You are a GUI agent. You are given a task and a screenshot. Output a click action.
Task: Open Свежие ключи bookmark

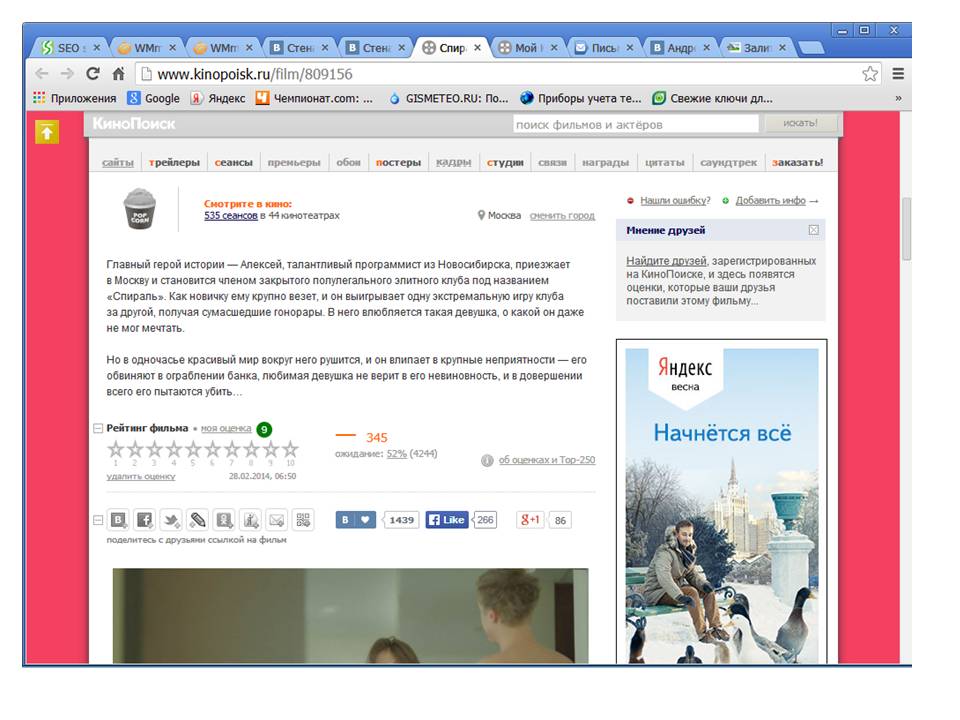pyautogui.click(x=713, y=98)
